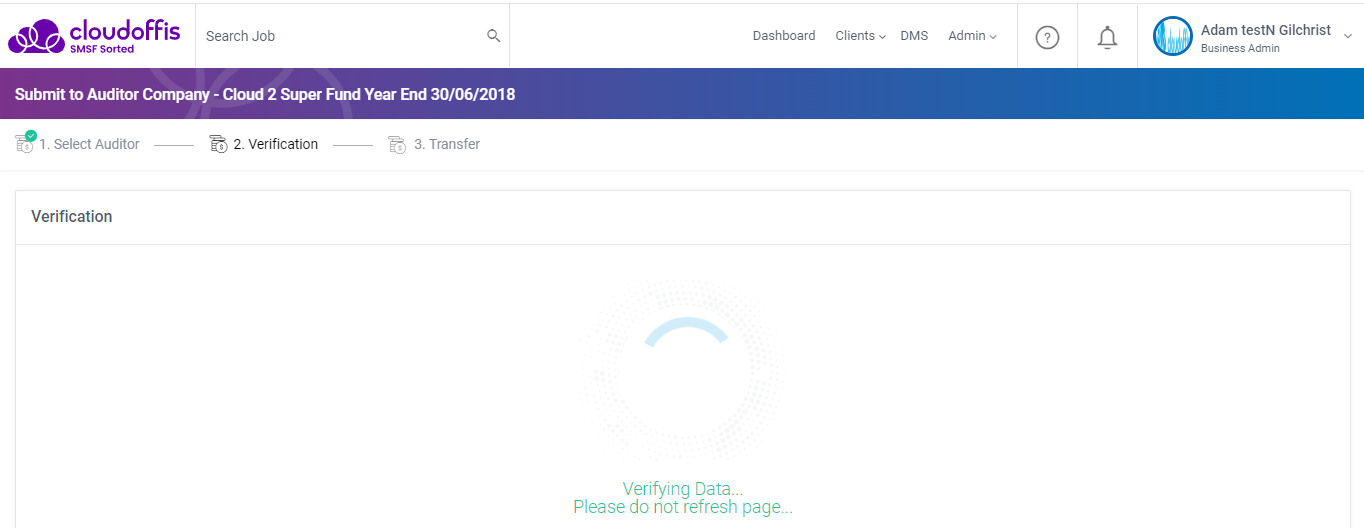Open the user account chevron dropdown
The image size is (1364, 528).
pos(1347,37)
